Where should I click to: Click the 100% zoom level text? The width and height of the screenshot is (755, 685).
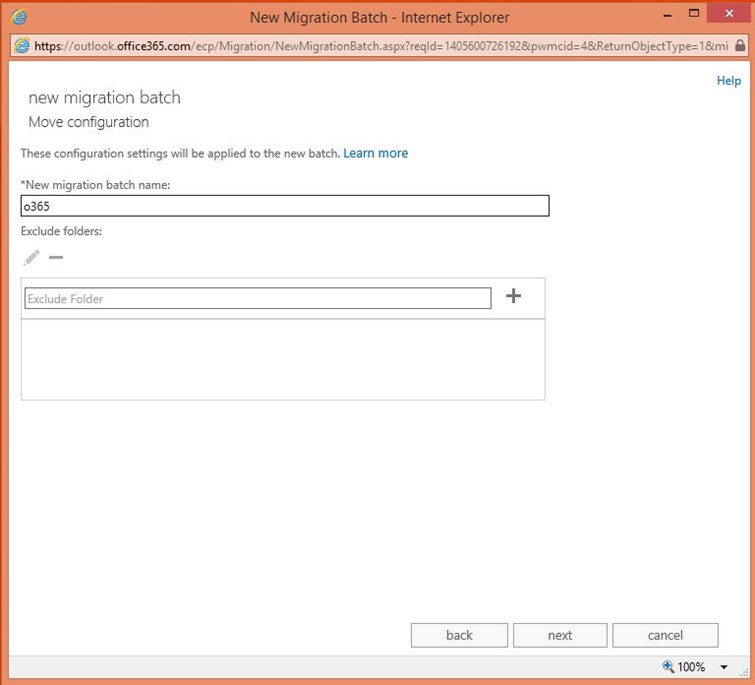[691, 667]
